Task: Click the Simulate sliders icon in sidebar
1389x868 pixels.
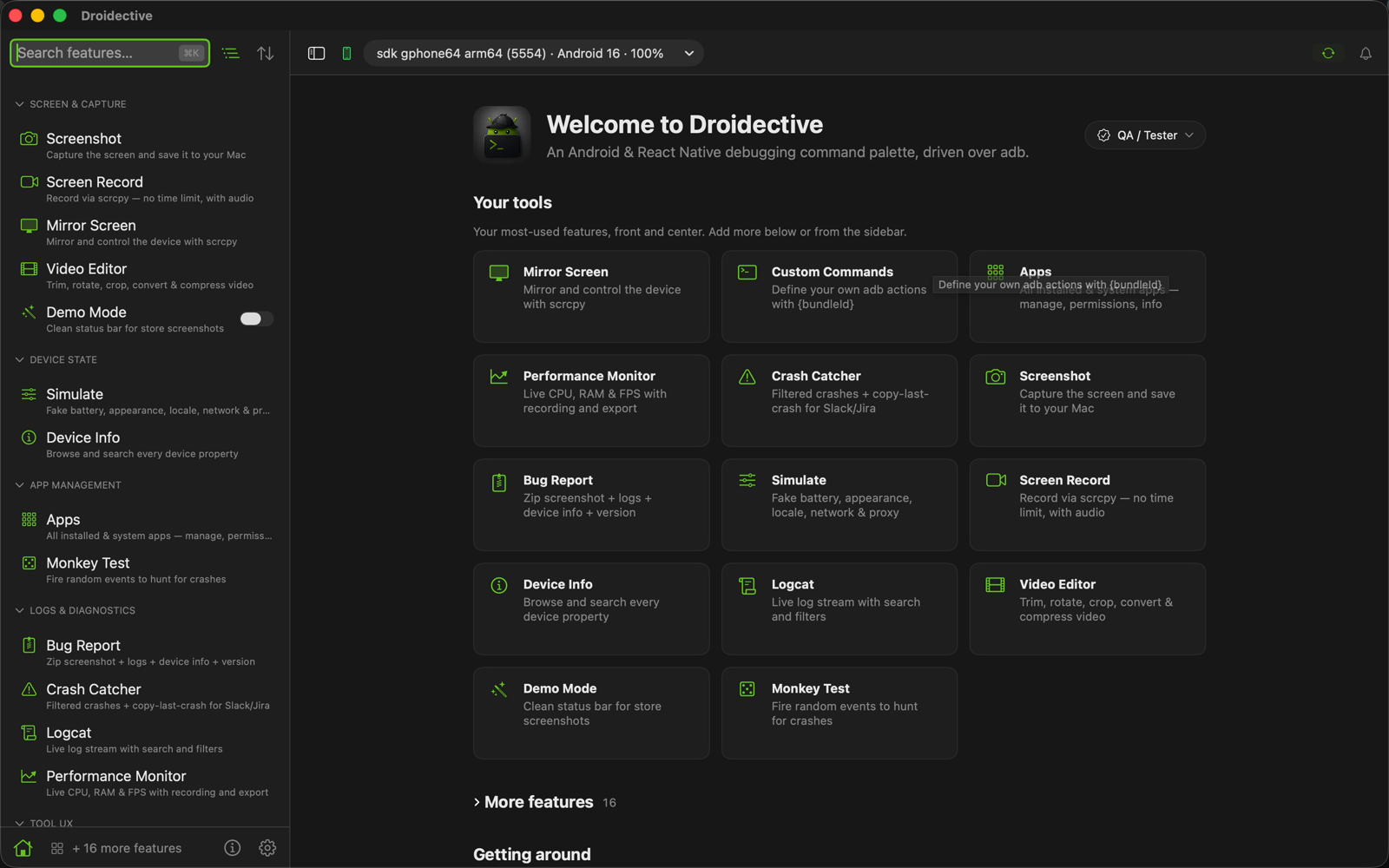Action: [x=29, y=394]
